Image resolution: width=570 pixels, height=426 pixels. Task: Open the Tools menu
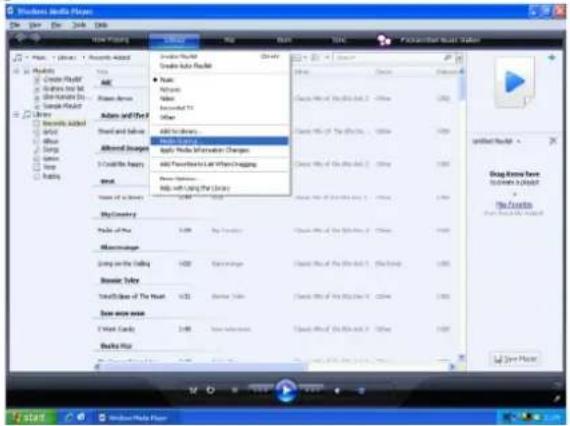(79, 25)
